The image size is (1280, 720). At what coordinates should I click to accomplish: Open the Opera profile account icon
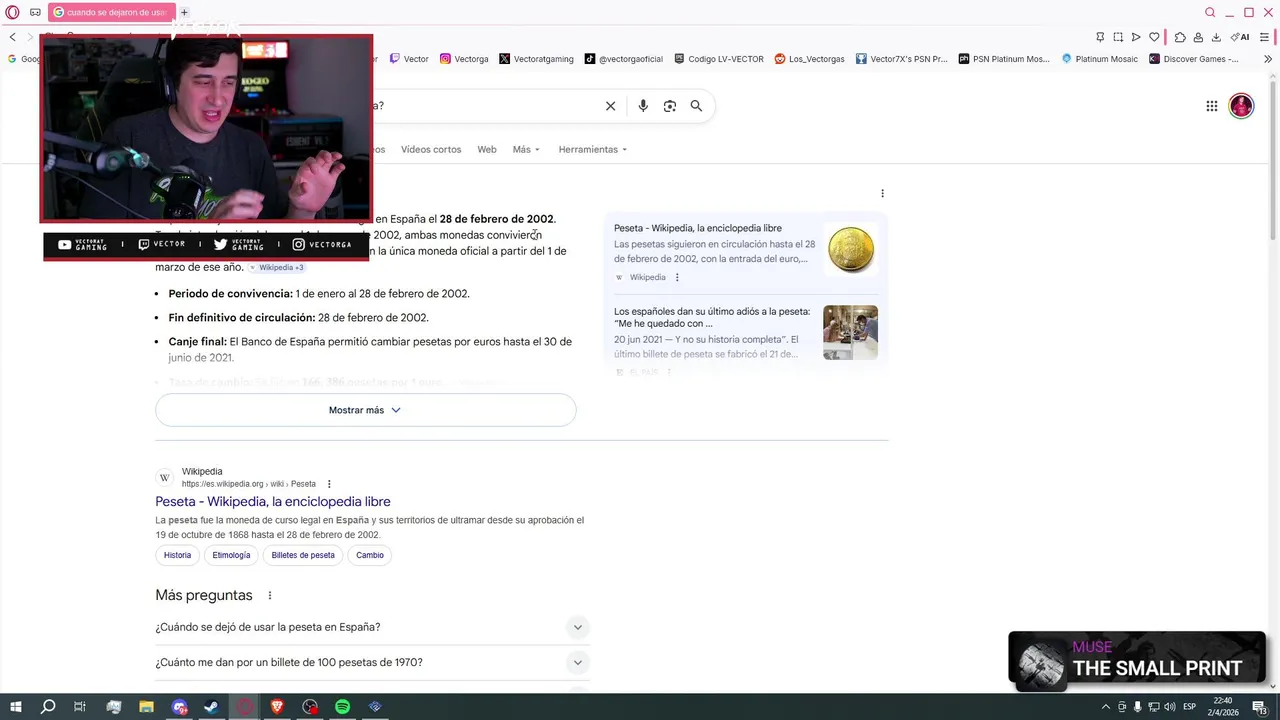[x=1198, y=37]
